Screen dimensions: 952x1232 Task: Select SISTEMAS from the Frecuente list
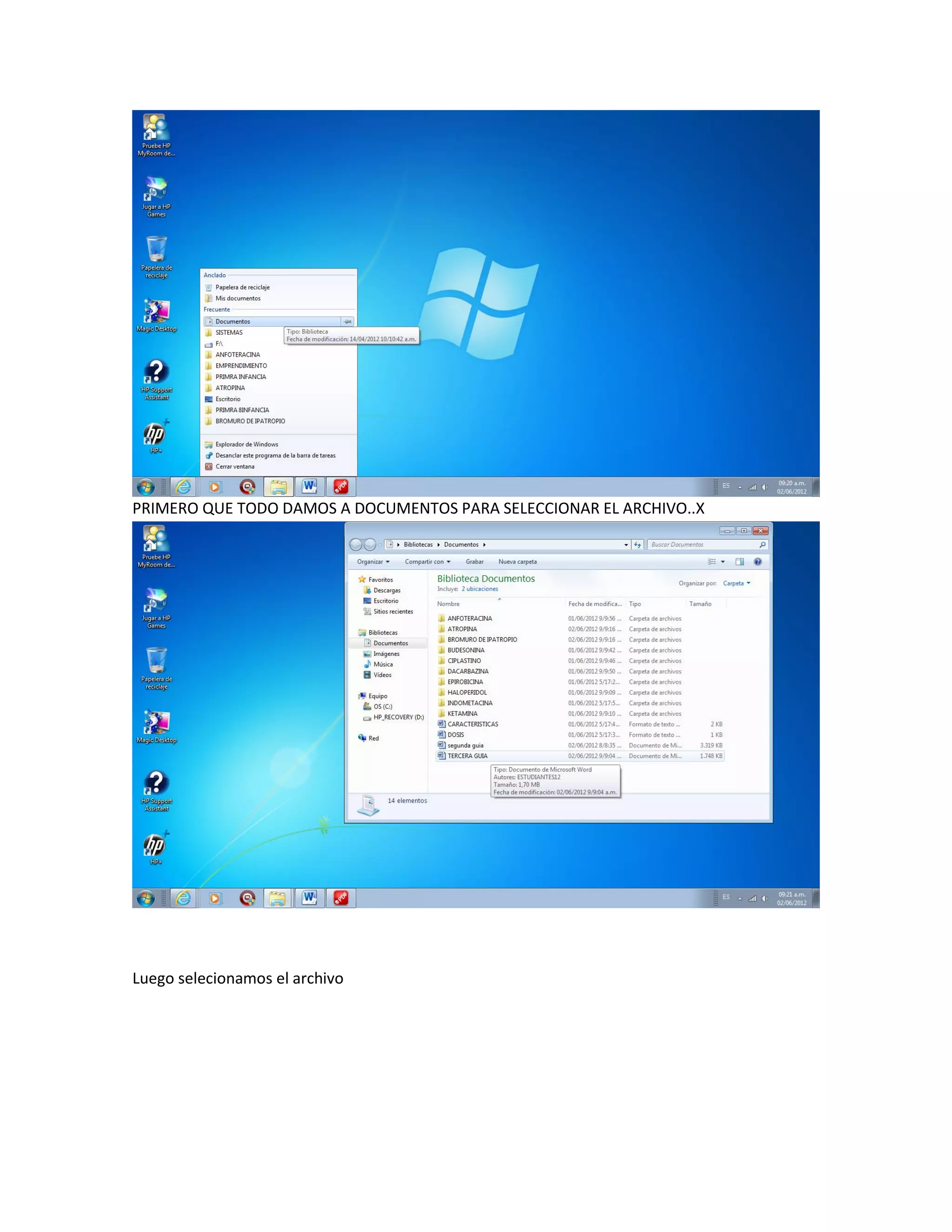(x=228, y=332)
